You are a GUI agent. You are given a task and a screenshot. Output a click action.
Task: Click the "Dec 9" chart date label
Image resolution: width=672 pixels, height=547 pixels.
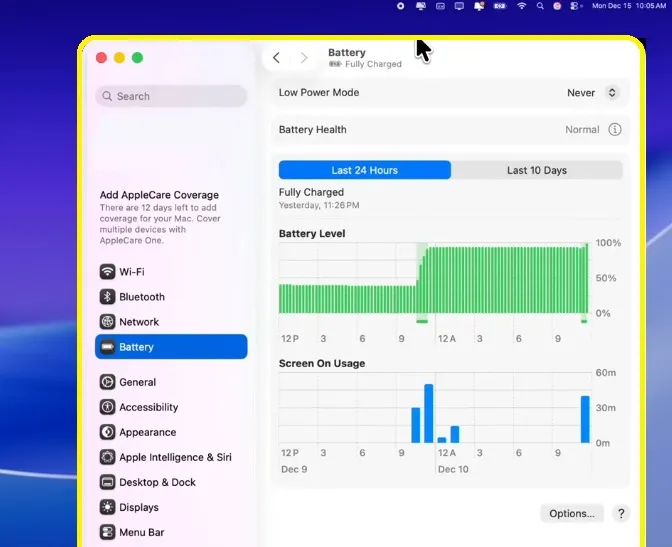[x=294, y=469]
